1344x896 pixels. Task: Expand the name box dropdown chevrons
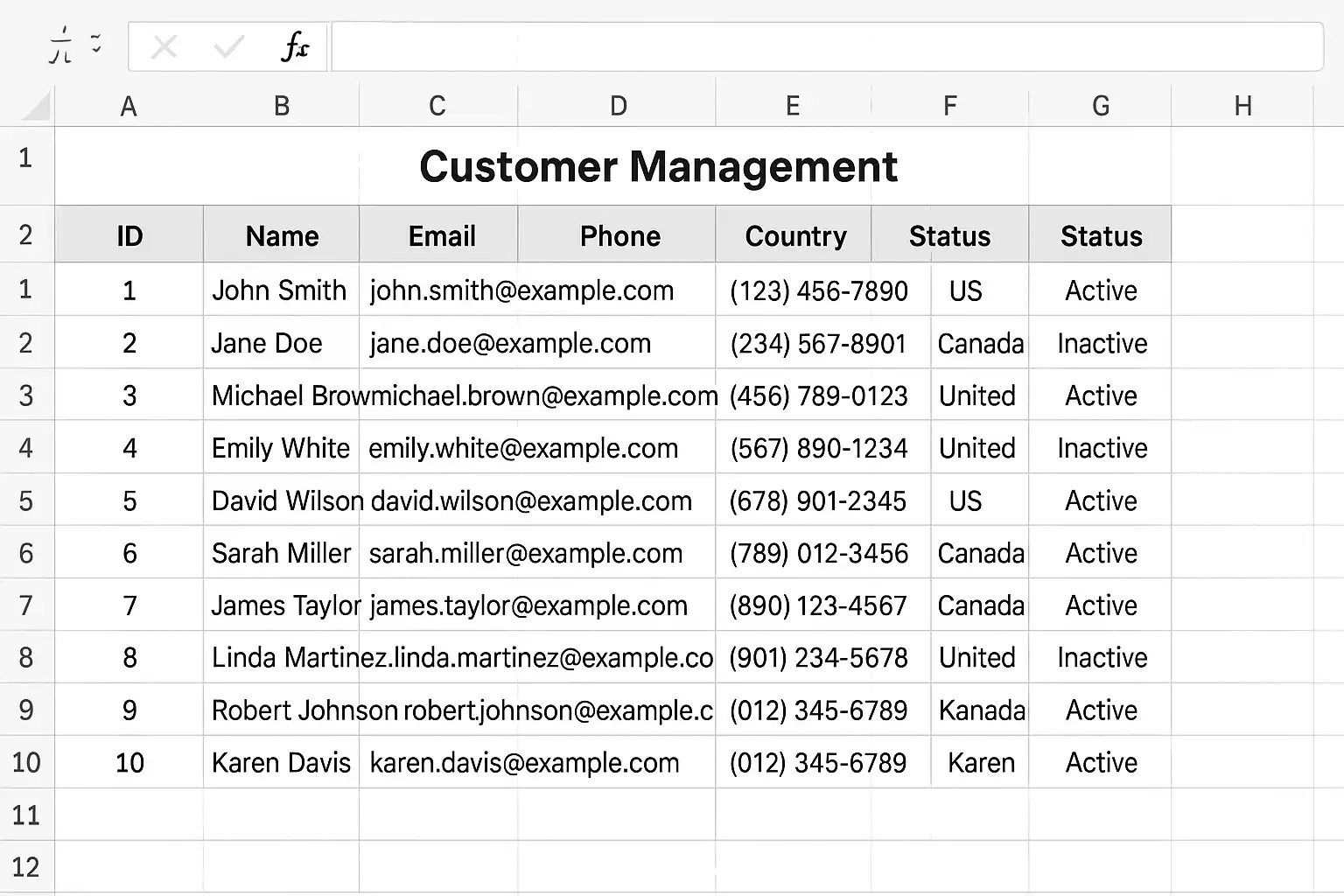[x=96, y=44]
